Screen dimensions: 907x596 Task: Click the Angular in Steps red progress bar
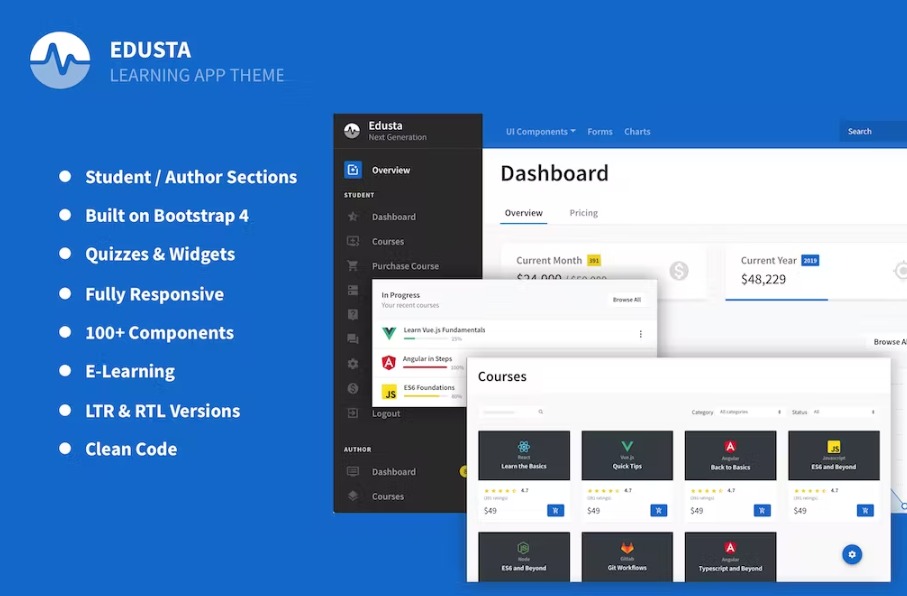[426, 367]
